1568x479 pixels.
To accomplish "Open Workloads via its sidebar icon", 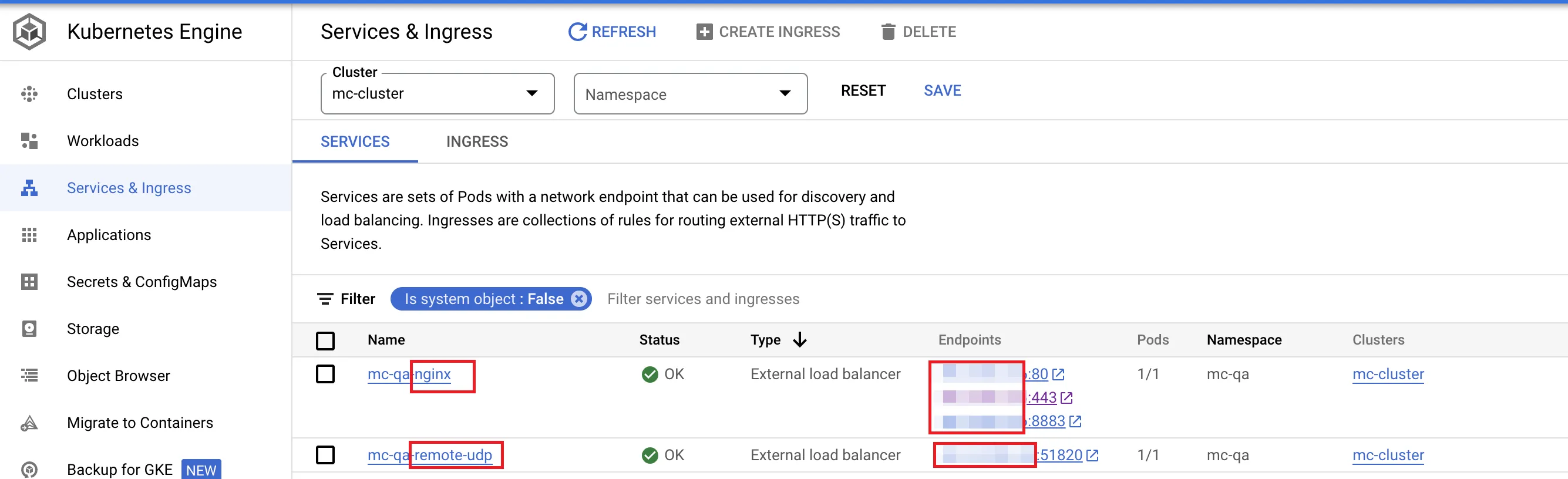I will (29, 141).
